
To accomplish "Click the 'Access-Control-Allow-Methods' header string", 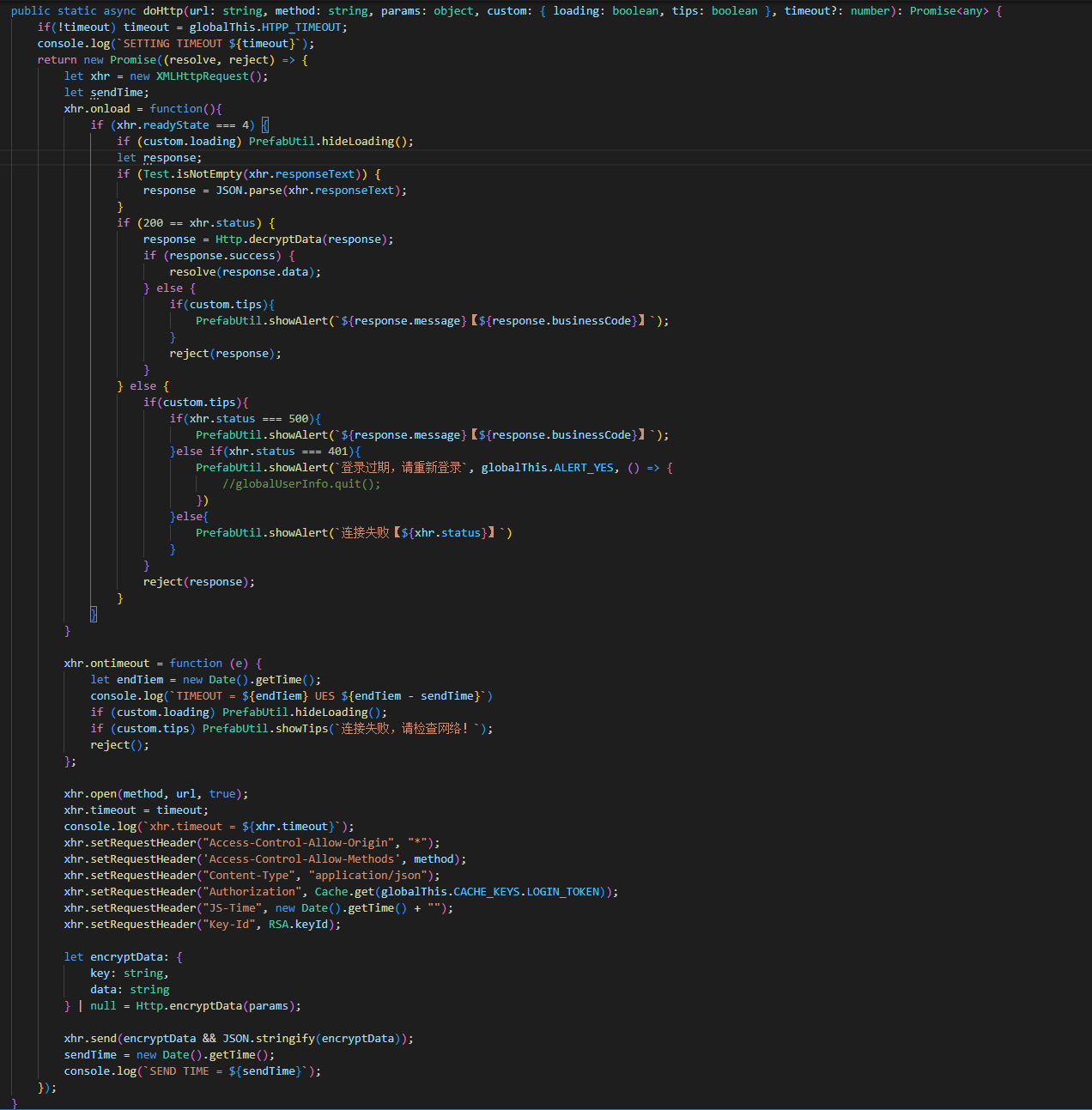I will click(301, 859).
